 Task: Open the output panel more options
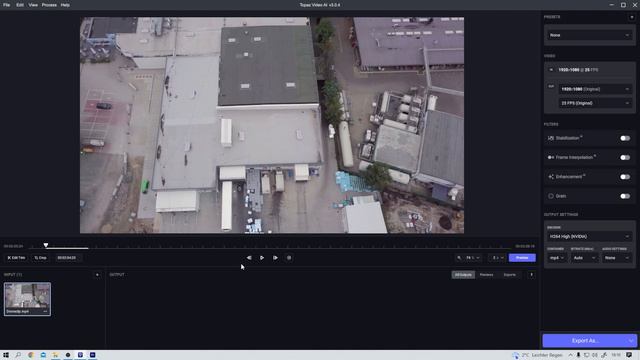(531, 275)
